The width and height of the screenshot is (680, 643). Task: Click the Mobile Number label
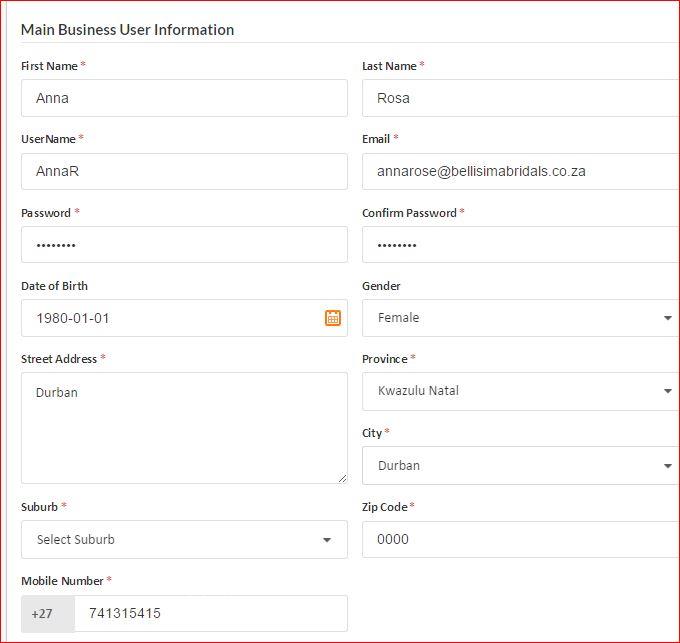(62, 581)
